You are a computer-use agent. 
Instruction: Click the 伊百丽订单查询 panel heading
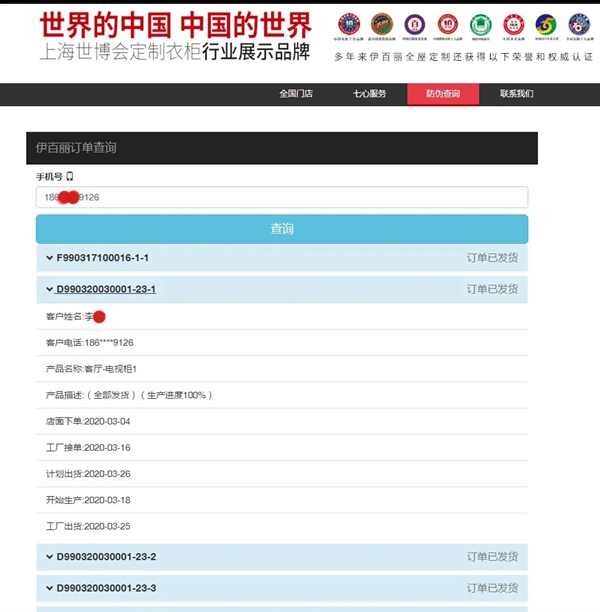pos(282,148)
